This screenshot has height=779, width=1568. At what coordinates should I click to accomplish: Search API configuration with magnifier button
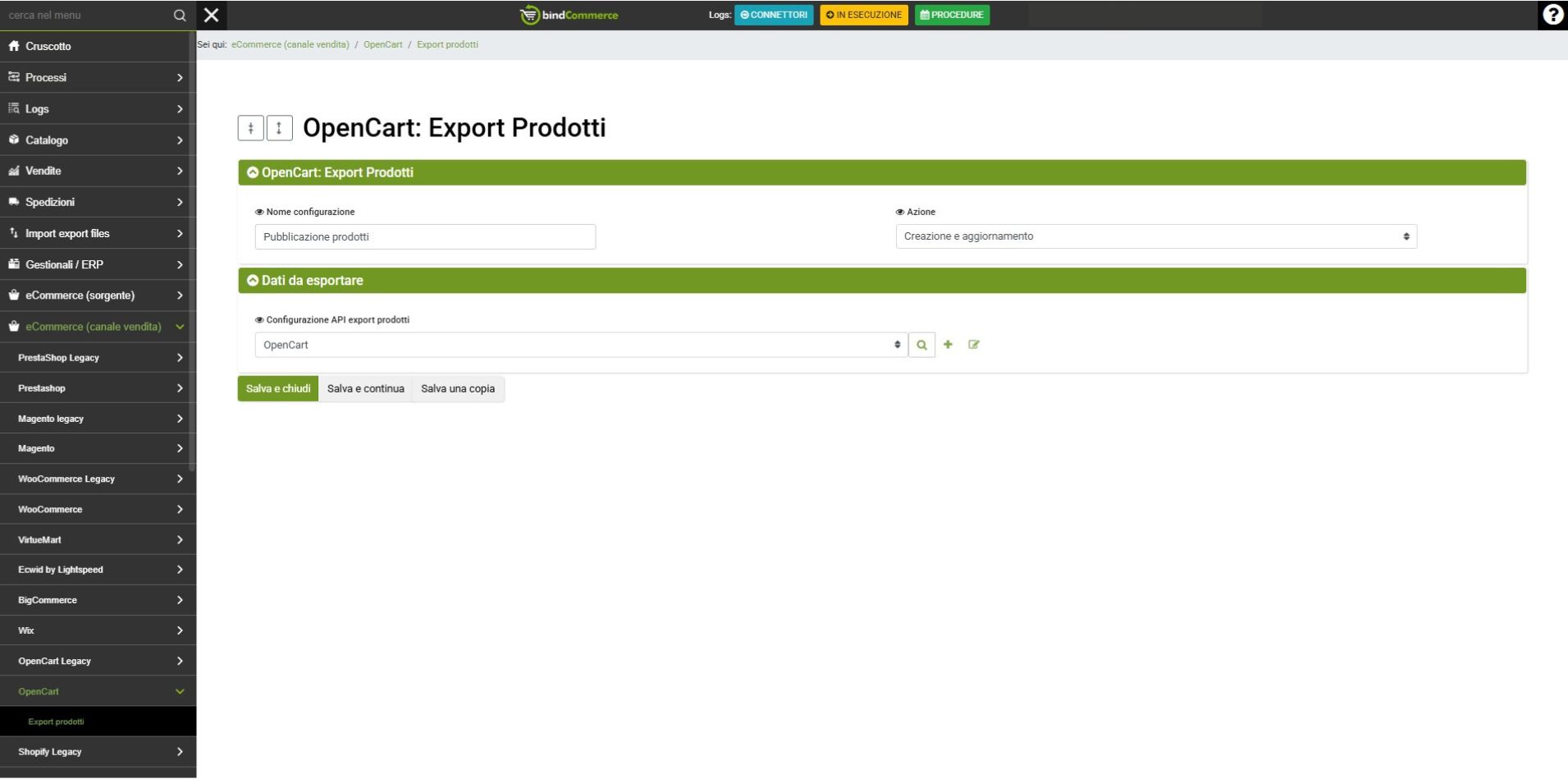(x=921, y=345)
